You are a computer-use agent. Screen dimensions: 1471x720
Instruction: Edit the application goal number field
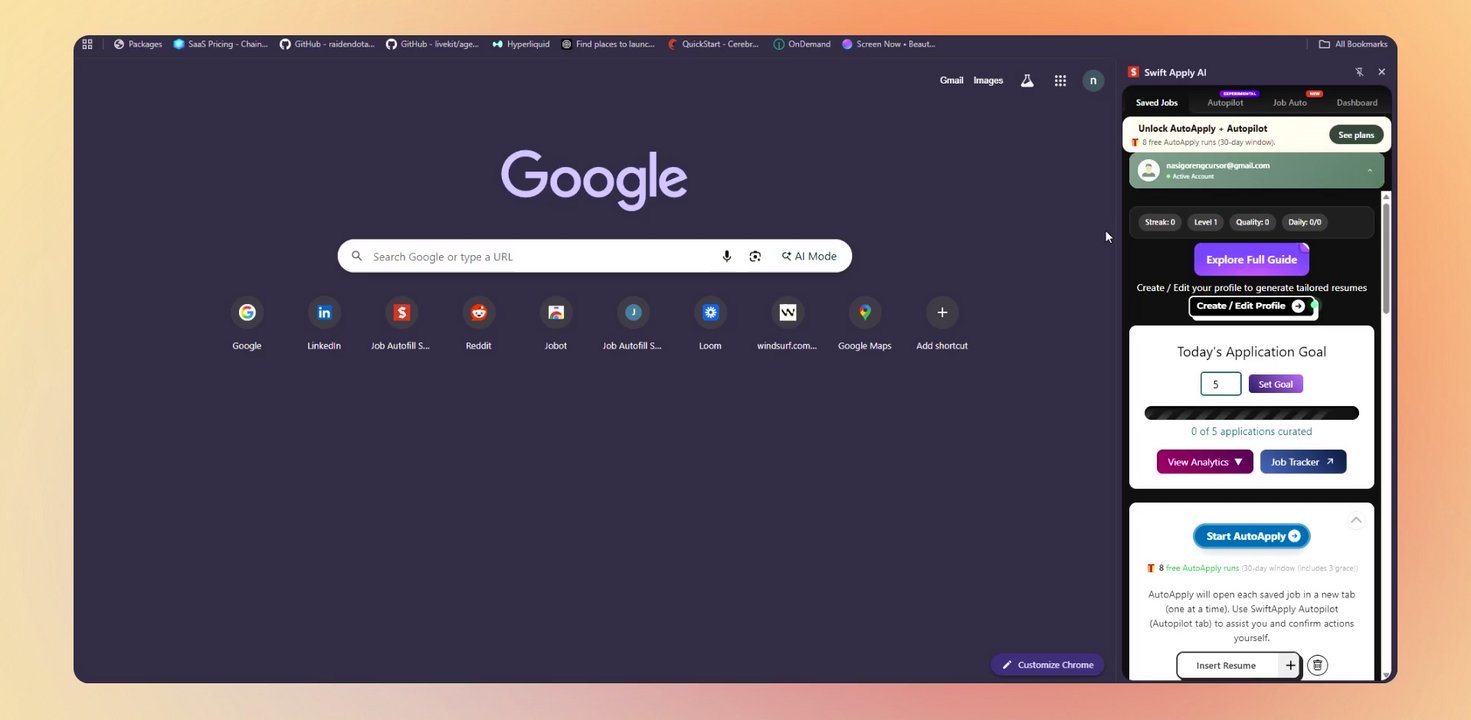[x=1220, y=384]
